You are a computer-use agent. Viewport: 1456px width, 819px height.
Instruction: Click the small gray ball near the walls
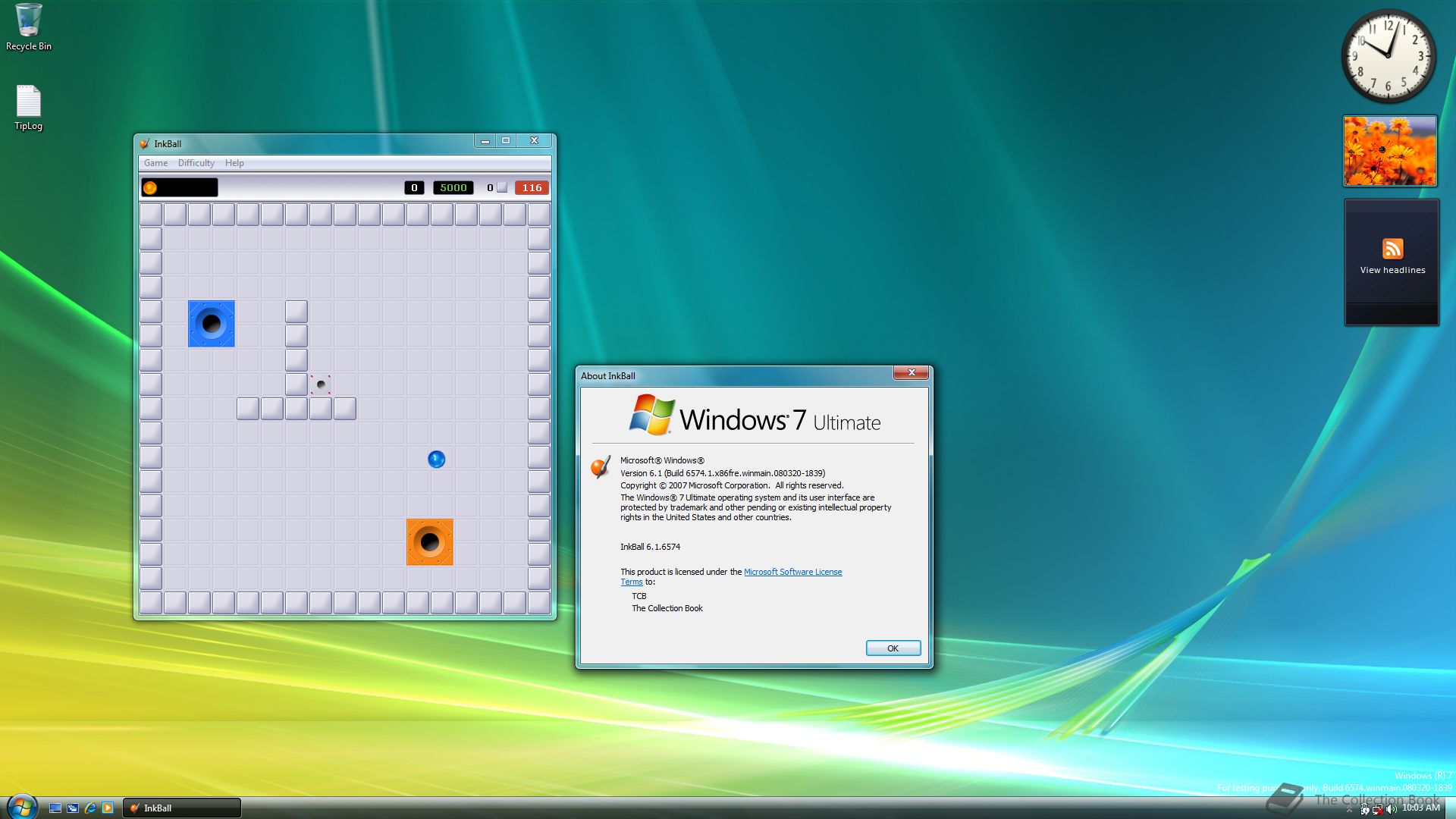pos(321,384)
